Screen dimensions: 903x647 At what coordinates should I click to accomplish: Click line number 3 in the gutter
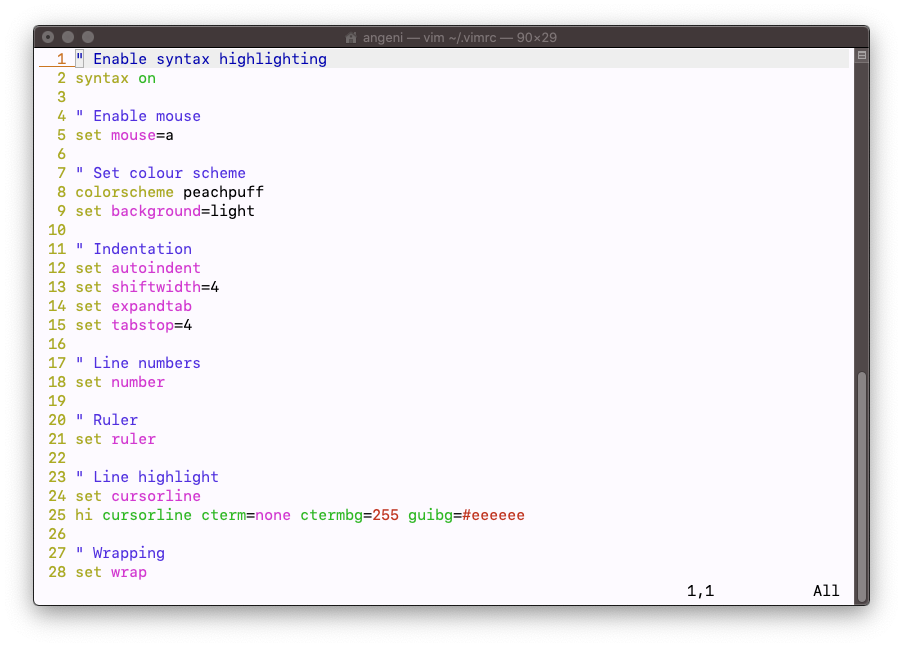tap(62, 97)
